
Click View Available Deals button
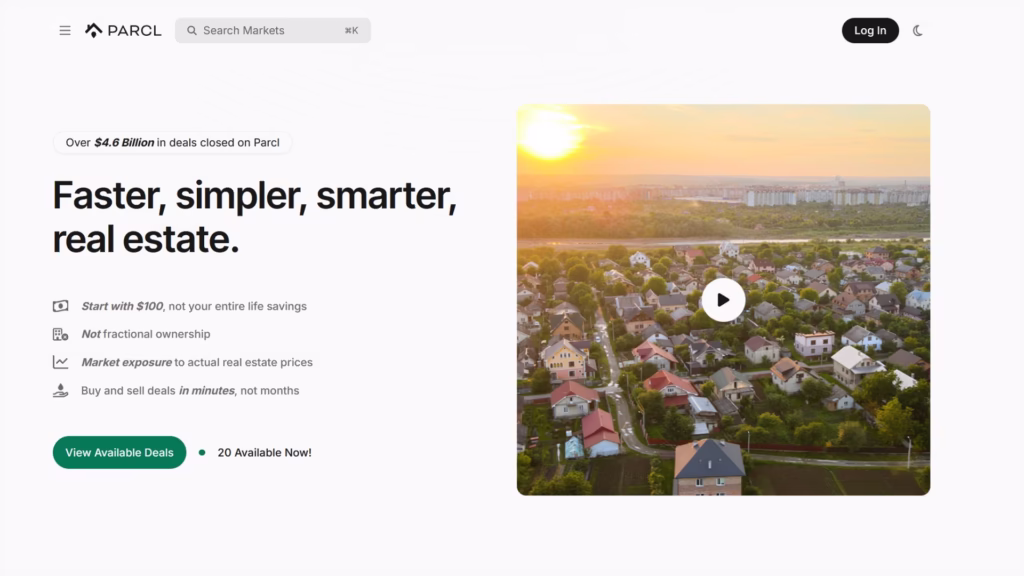(x=119, y=453)
